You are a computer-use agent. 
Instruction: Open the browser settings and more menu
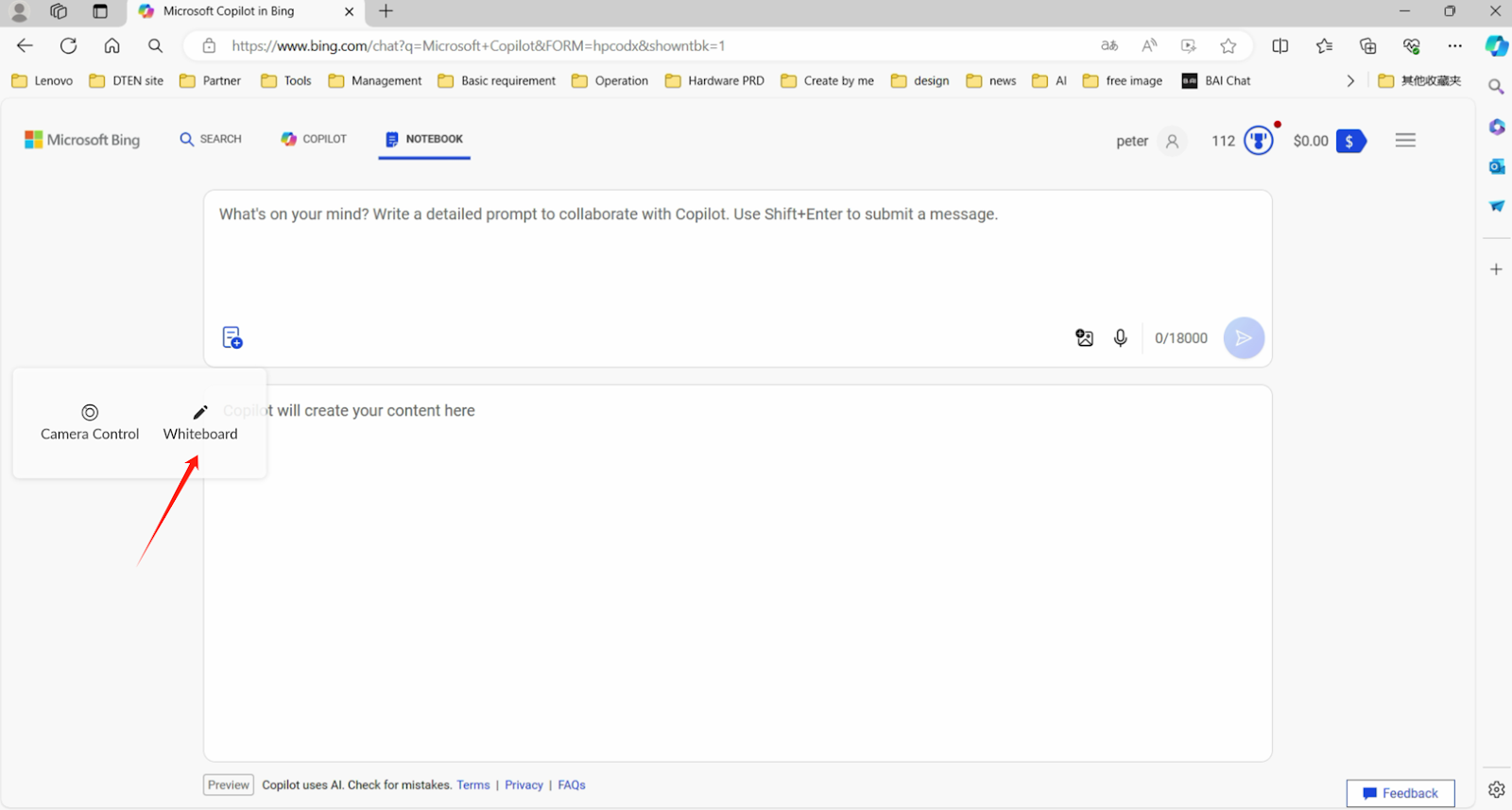click(1454, 45)
